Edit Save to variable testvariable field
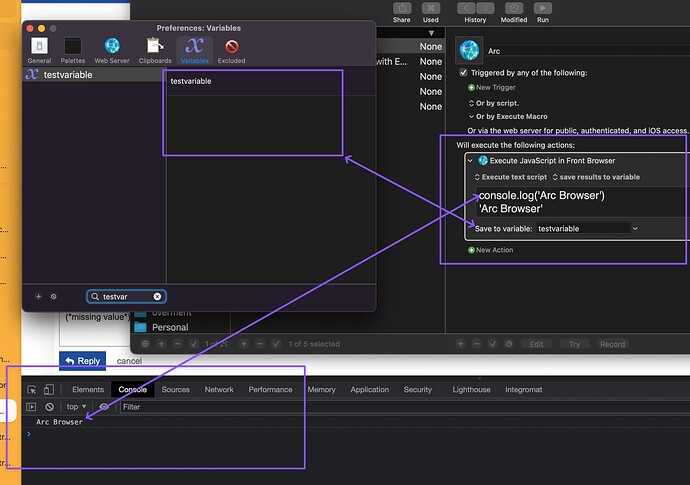This screenshot has height=485, width=690. tap(583, 228)
